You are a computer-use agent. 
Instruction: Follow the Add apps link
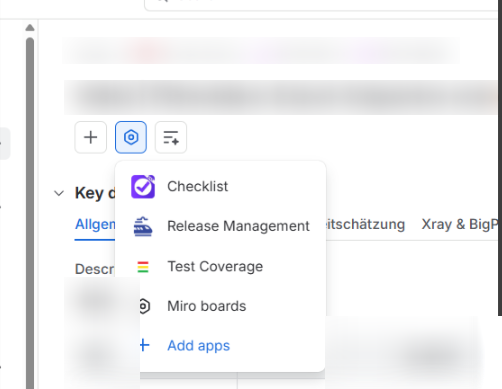point(199,346)
